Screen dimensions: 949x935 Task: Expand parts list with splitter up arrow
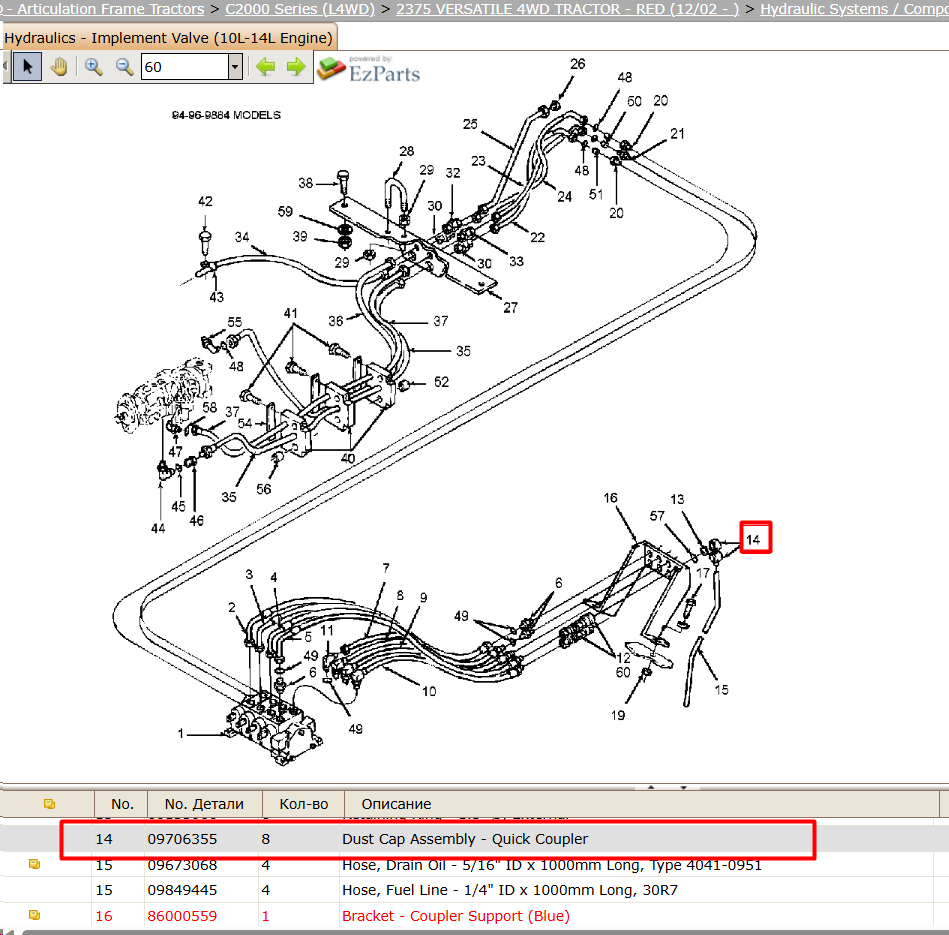[x=651, y=787]
